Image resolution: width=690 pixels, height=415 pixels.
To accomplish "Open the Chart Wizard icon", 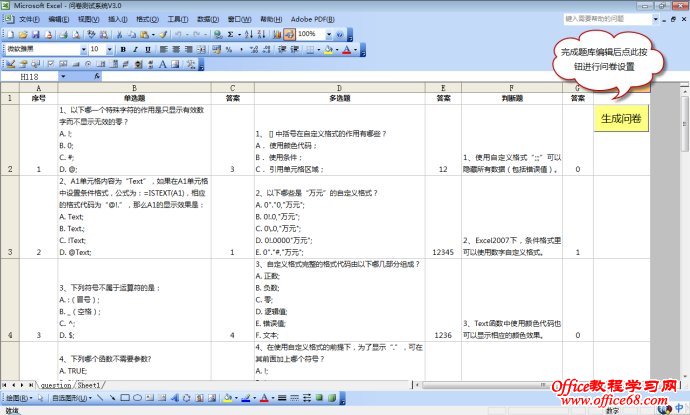I will click(277, 34).
